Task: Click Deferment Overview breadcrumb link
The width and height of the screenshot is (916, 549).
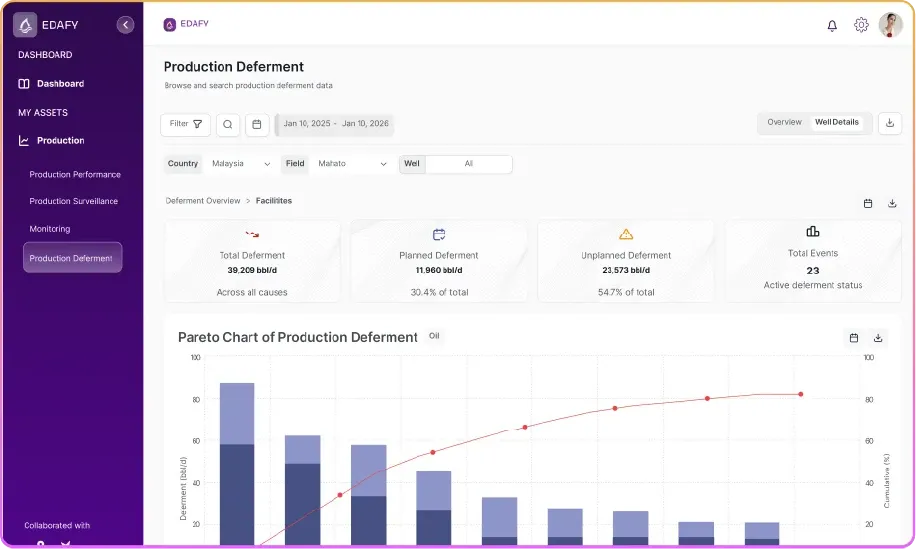Action: tap(203, 201)
